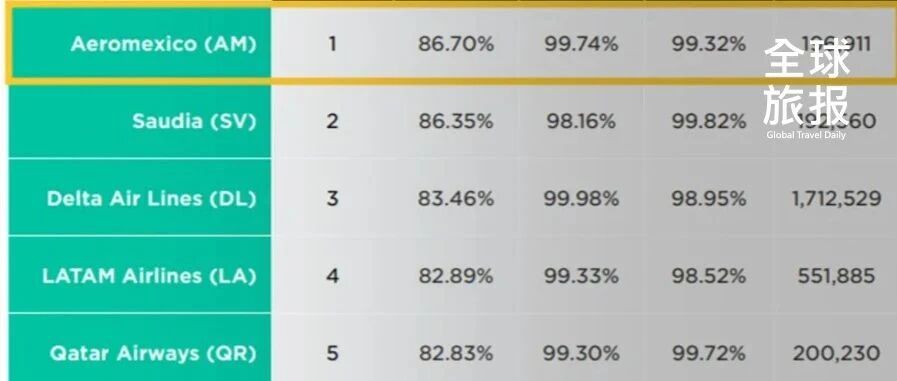Click LATAM's 82.89% percentage cell
Screen dimensions: 897x381
pyautogui.click(x=455, y=276)
